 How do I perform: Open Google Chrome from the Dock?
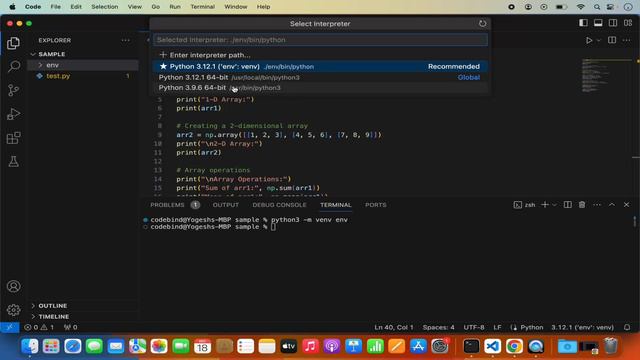click(514, 346)
